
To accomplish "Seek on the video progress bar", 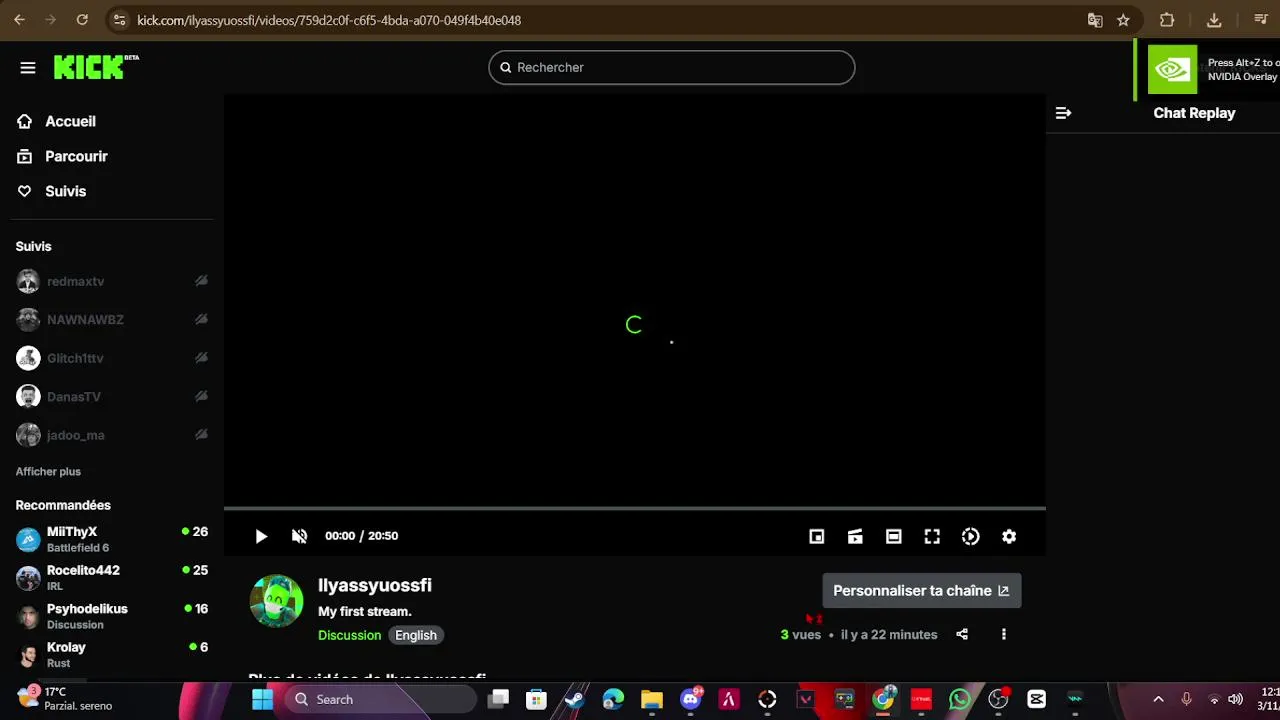I will click(x=634, y=508).
